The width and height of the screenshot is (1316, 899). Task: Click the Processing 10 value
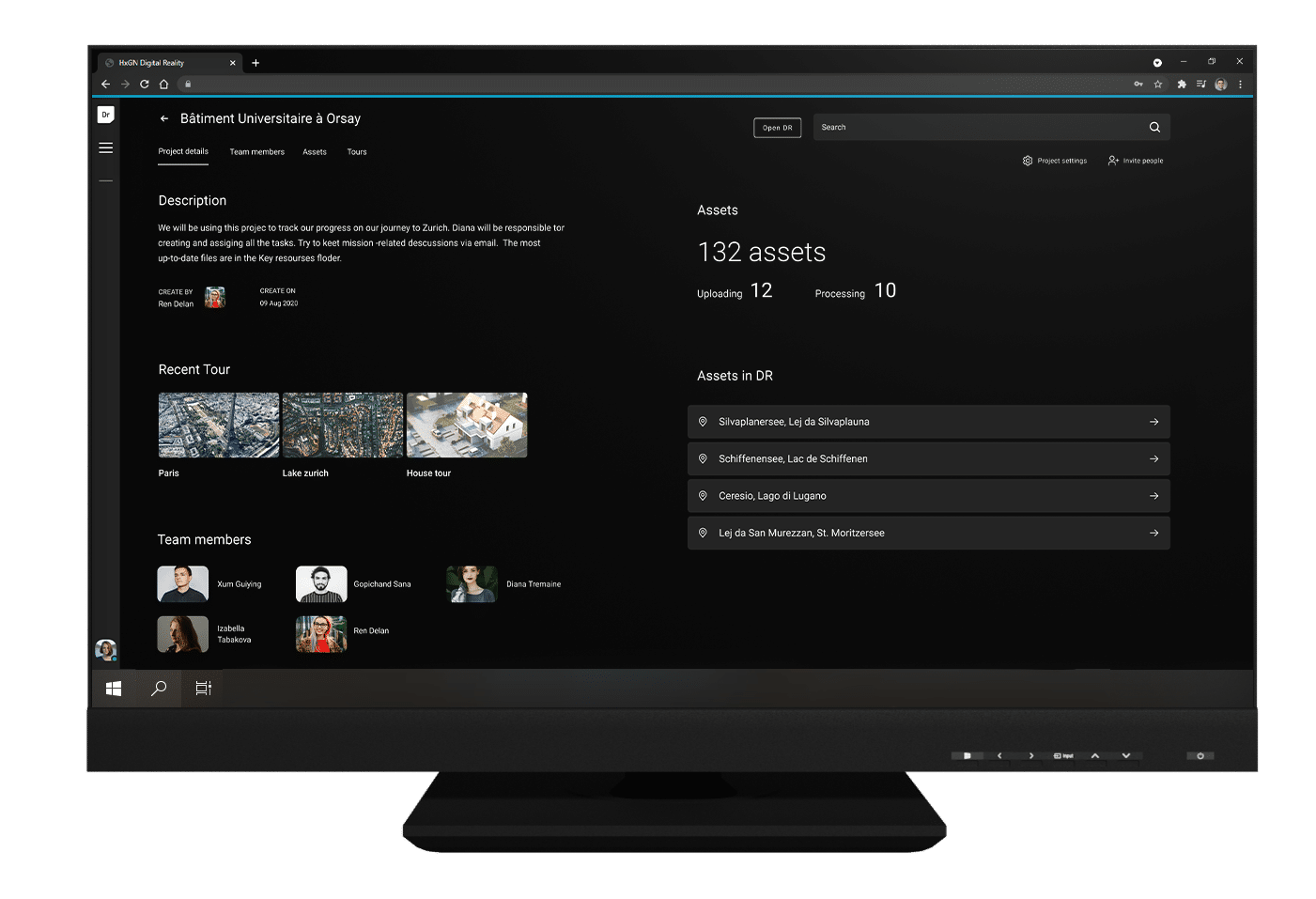886,291
